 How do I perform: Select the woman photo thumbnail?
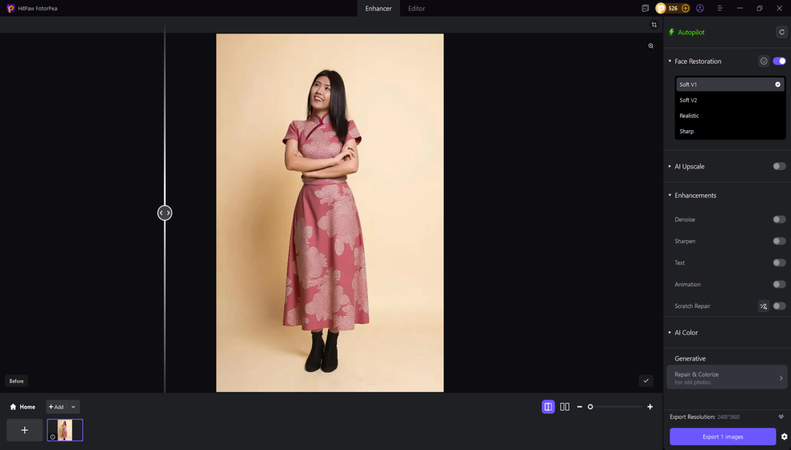(x=65, y=430)
